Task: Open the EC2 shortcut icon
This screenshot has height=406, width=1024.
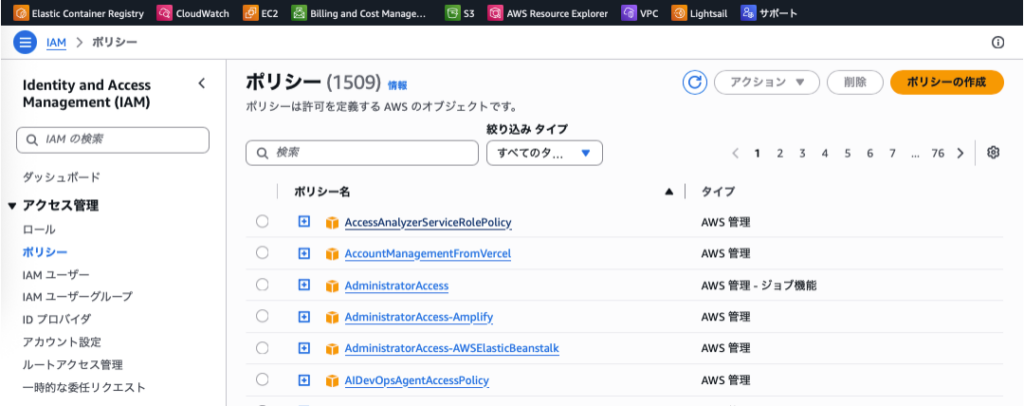Action: (249, 12)
